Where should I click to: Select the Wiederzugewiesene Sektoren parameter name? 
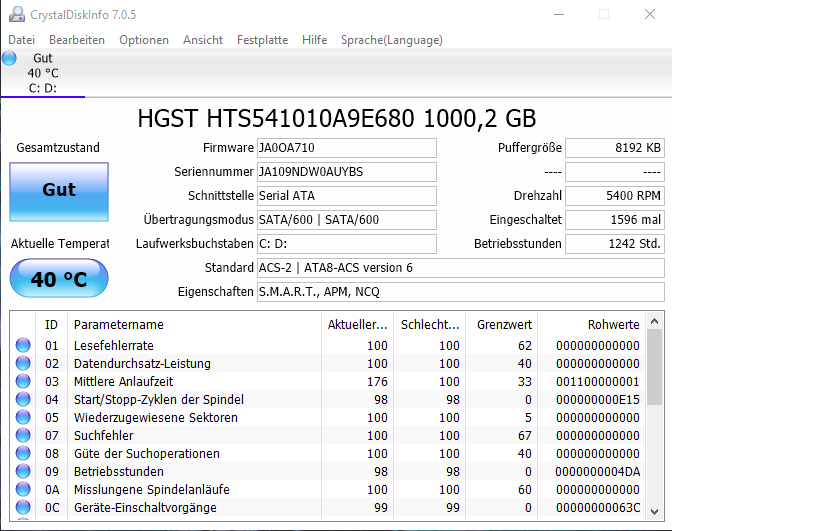pos(156,418)
